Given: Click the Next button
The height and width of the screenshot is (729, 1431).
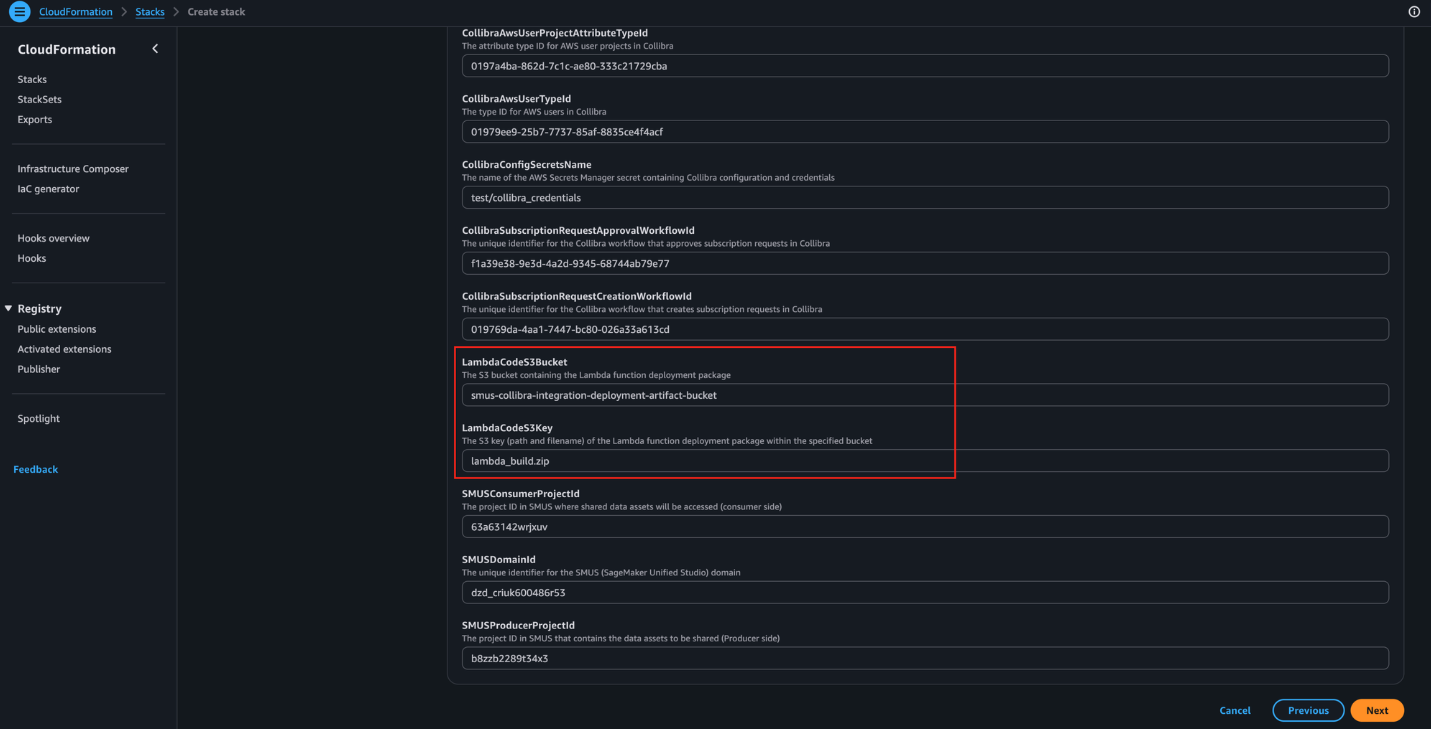Looking at the screenshot, I should [1377, 710].
